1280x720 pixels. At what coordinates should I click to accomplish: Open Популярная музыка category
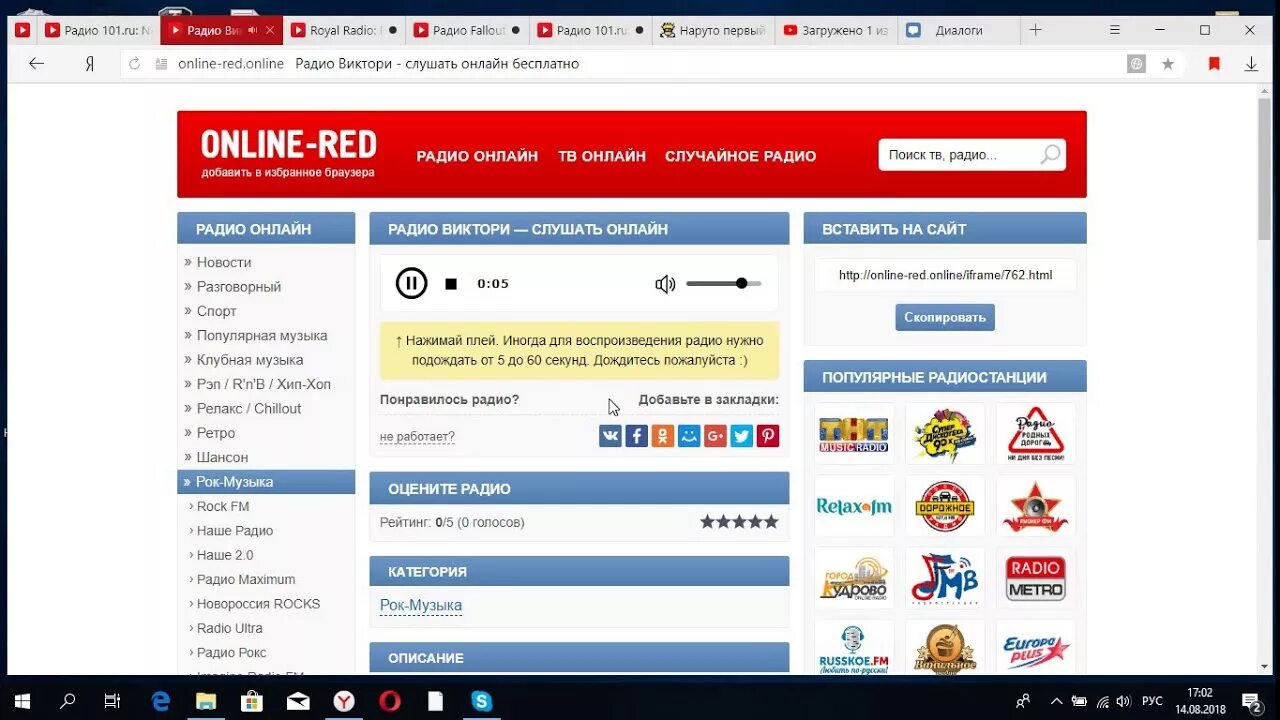[262, 336]
